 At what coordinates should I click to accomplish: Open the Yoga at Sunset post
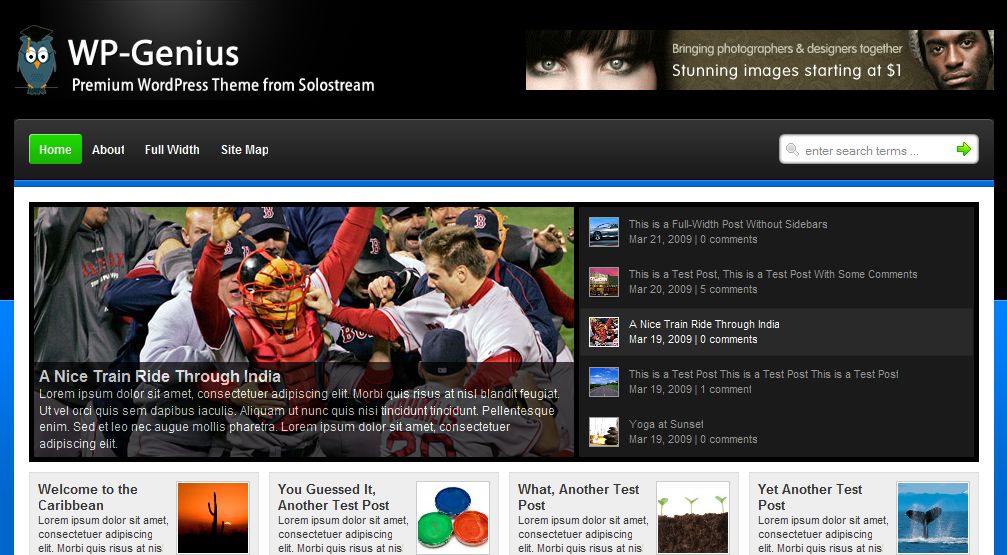[x=666, y=425]
